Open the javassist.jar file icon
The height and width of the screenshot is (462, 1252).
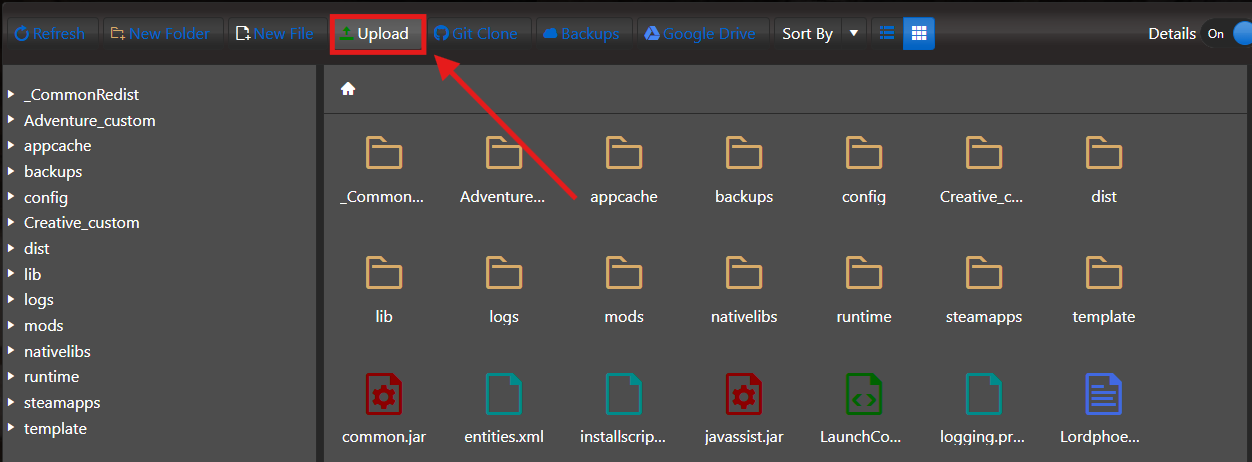pyautogui.click(x=744, y=393)
